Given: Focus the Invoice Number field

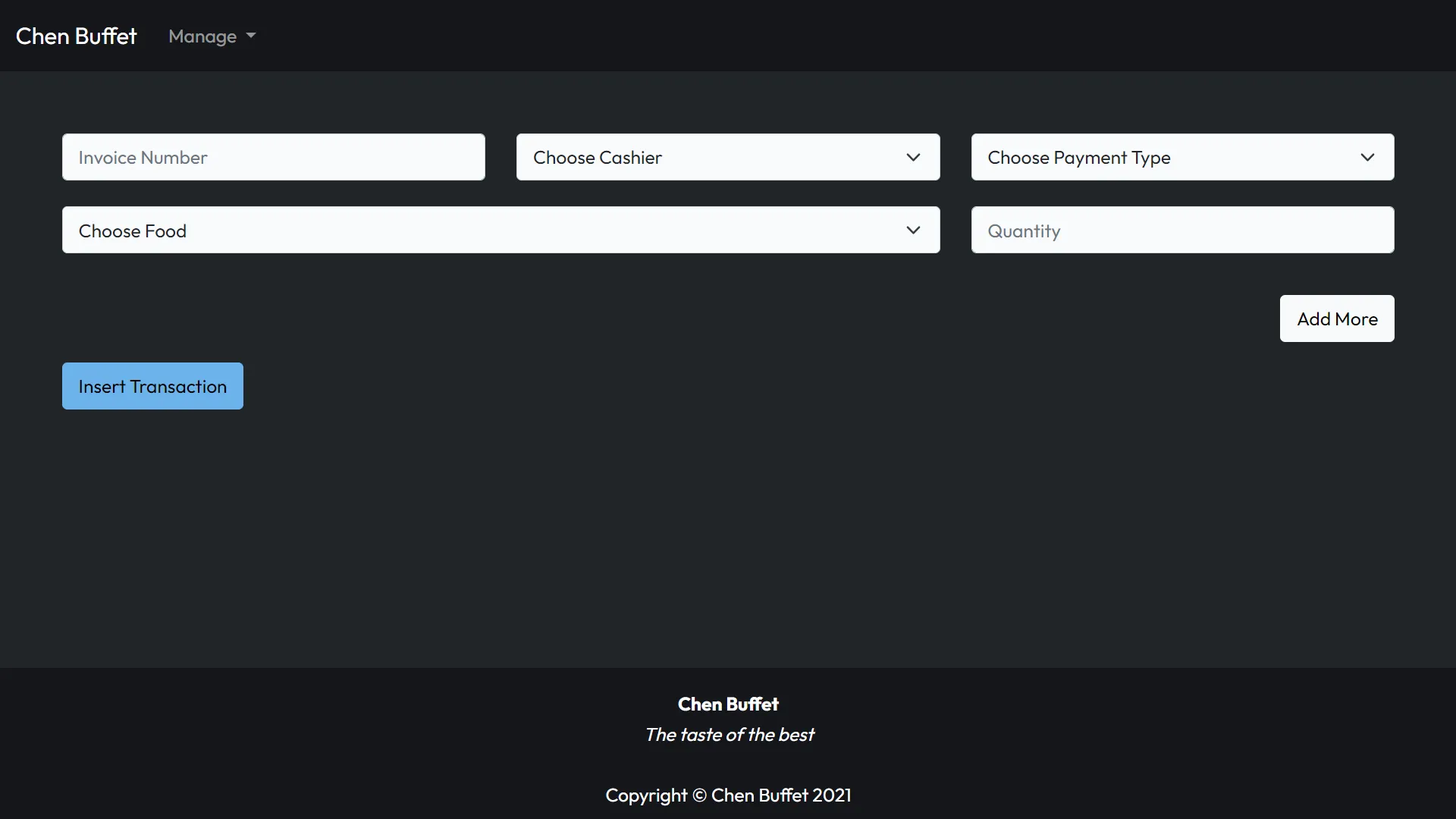Looking at the screenshot, I should [x=273, y=157].
